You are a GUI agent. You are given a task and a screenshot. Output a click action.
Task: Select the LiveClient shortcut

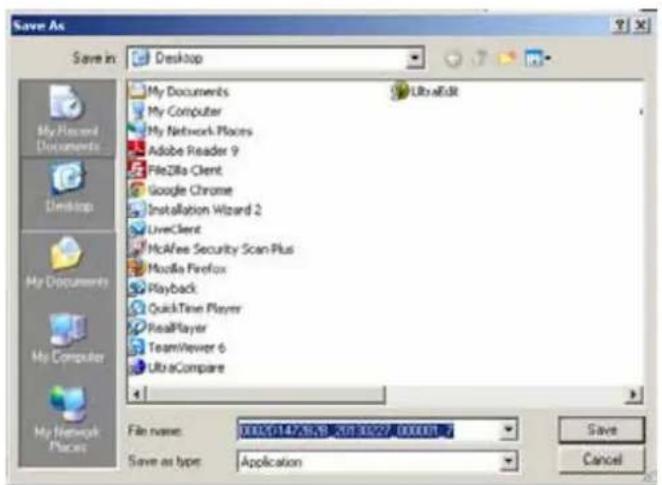[165, 229]
